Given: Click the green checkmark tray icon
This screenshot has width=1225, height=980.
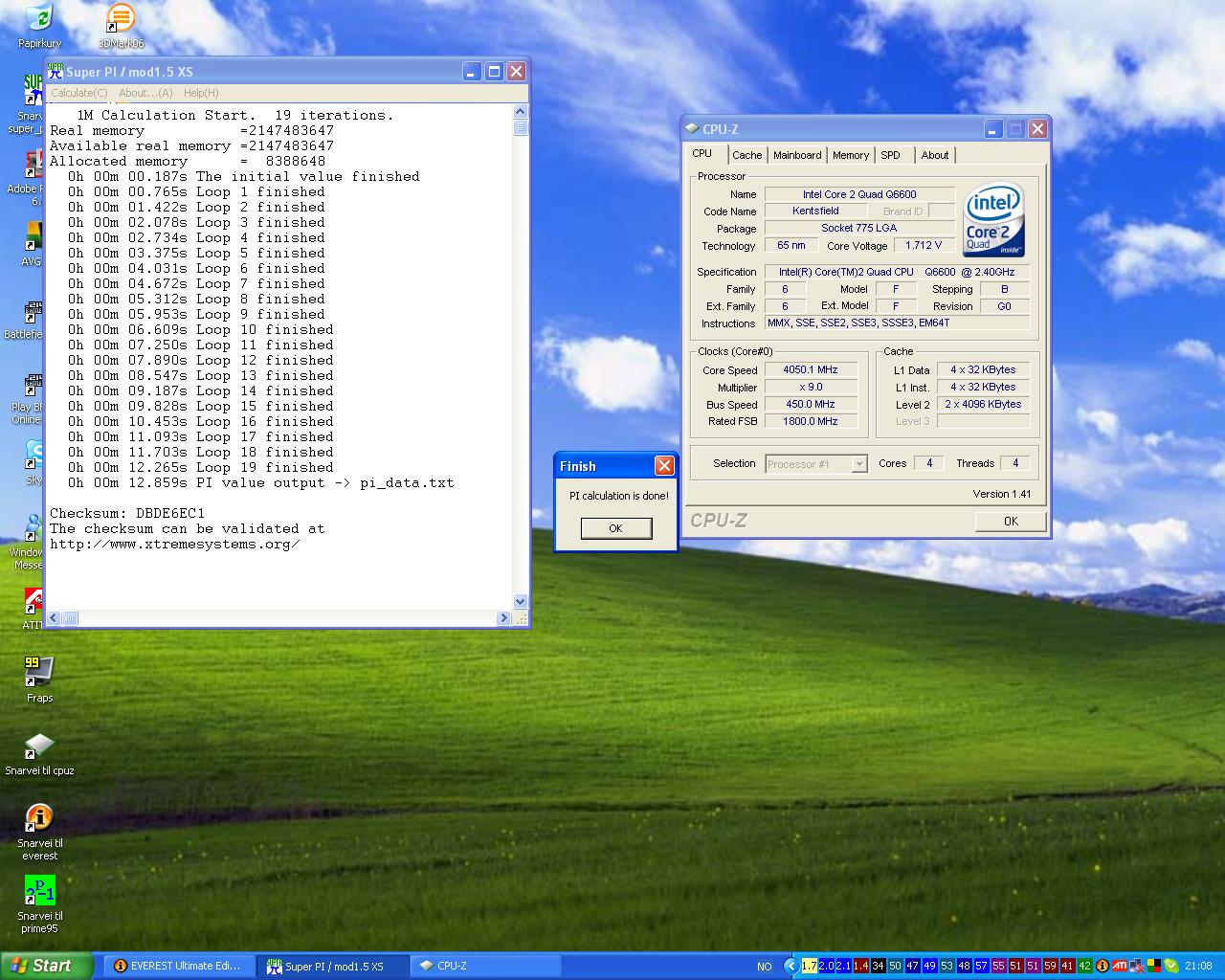Looking at the screenshot, I should click(x=1171, y=966).
